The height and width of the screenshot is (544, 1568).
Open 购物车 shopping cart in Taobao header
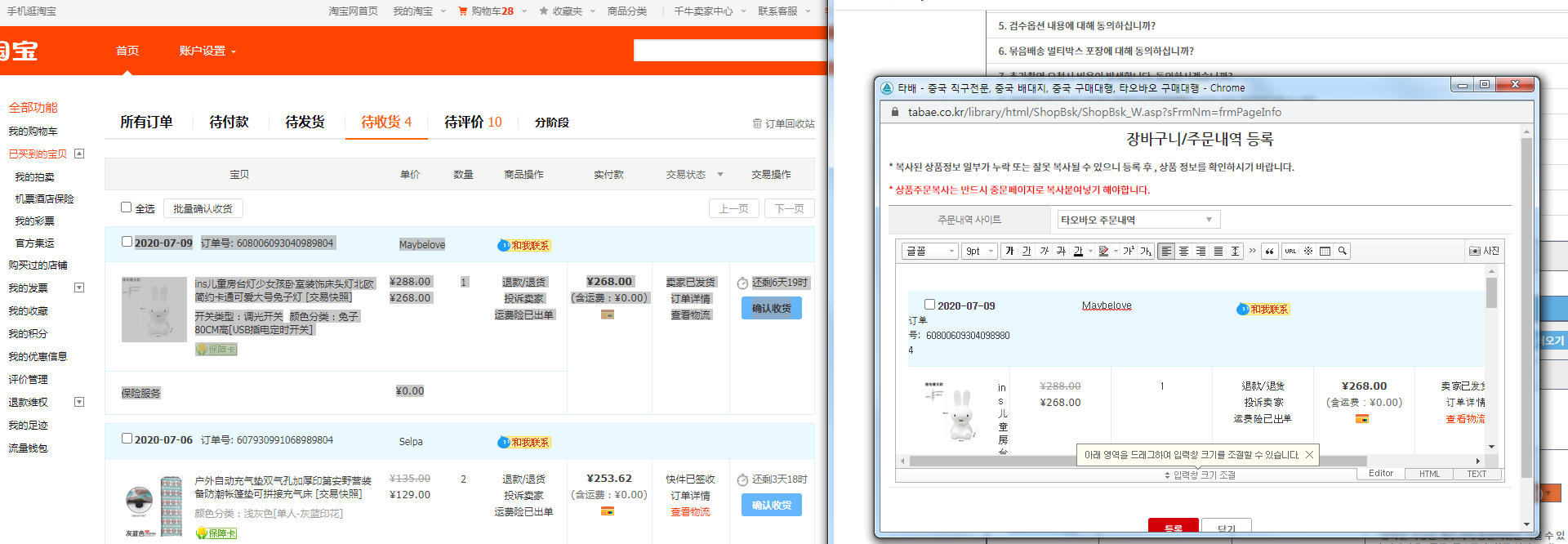pos(486,11)
